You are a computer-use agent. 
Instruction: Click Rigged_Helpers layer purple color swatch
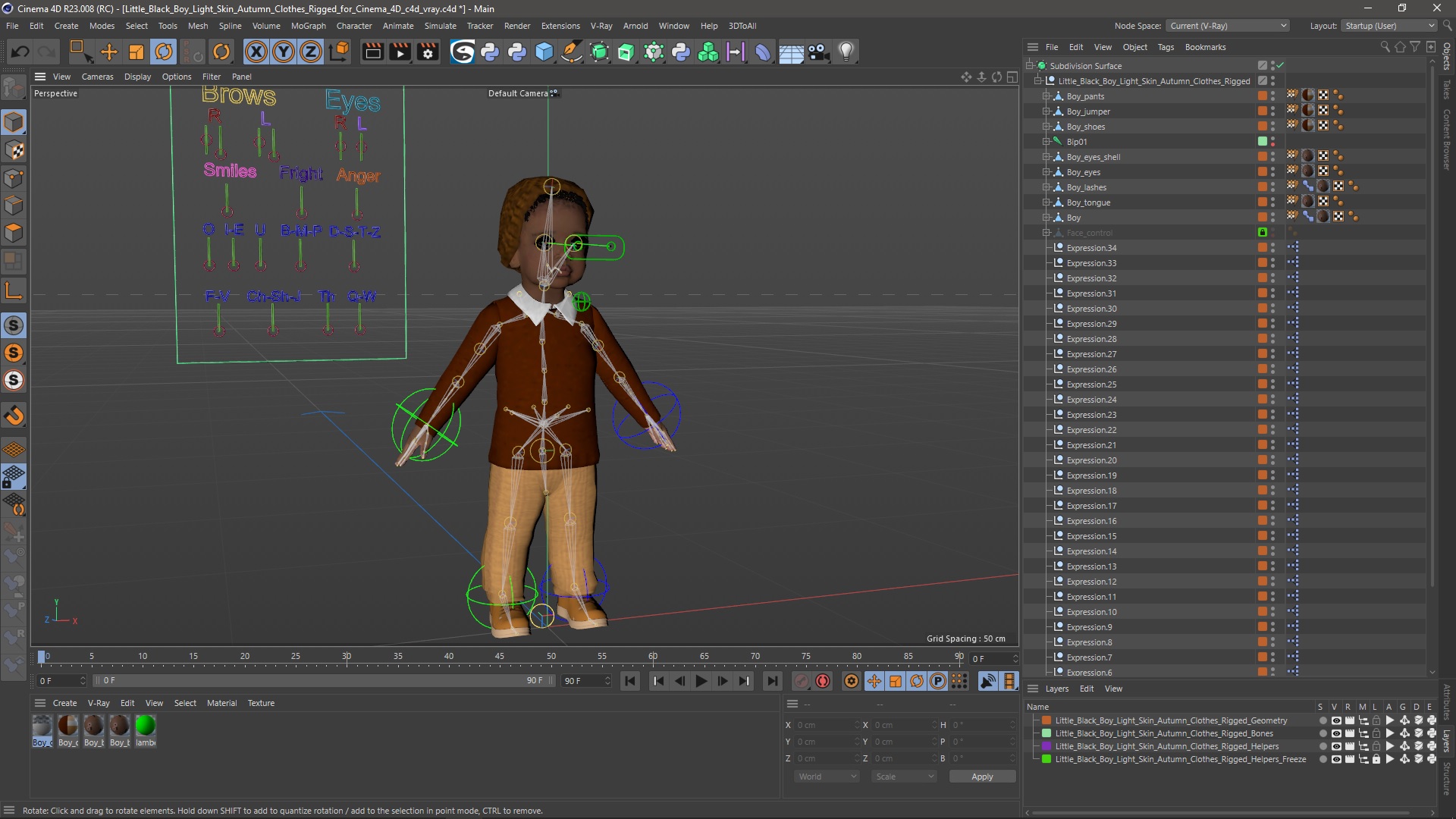tap(1046, 746)
